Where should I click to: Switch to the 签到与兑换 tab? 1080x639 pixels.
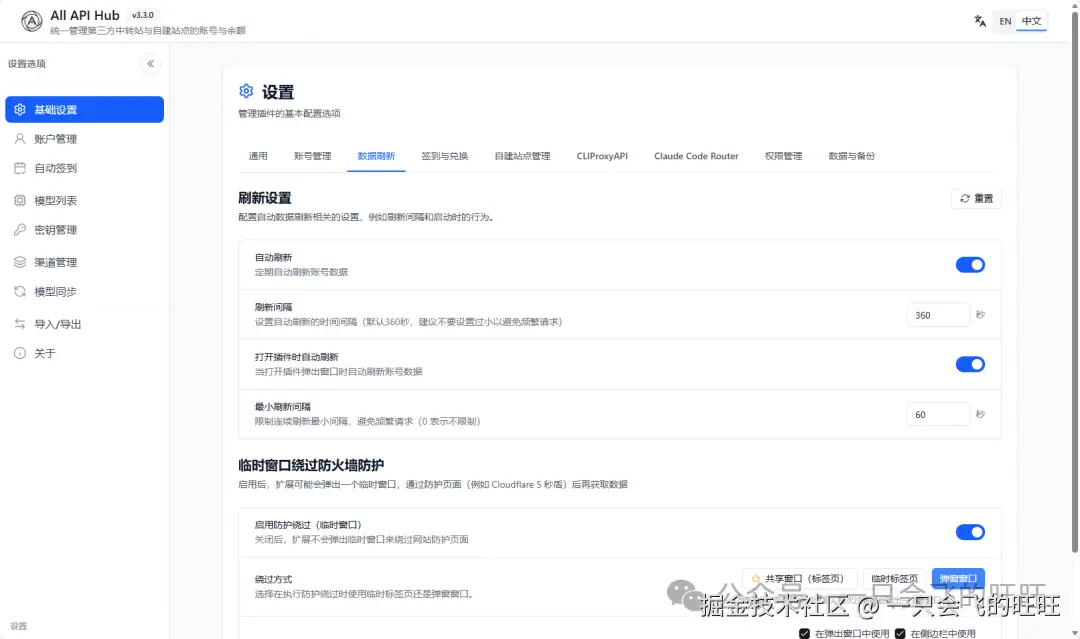pos(444,156)
